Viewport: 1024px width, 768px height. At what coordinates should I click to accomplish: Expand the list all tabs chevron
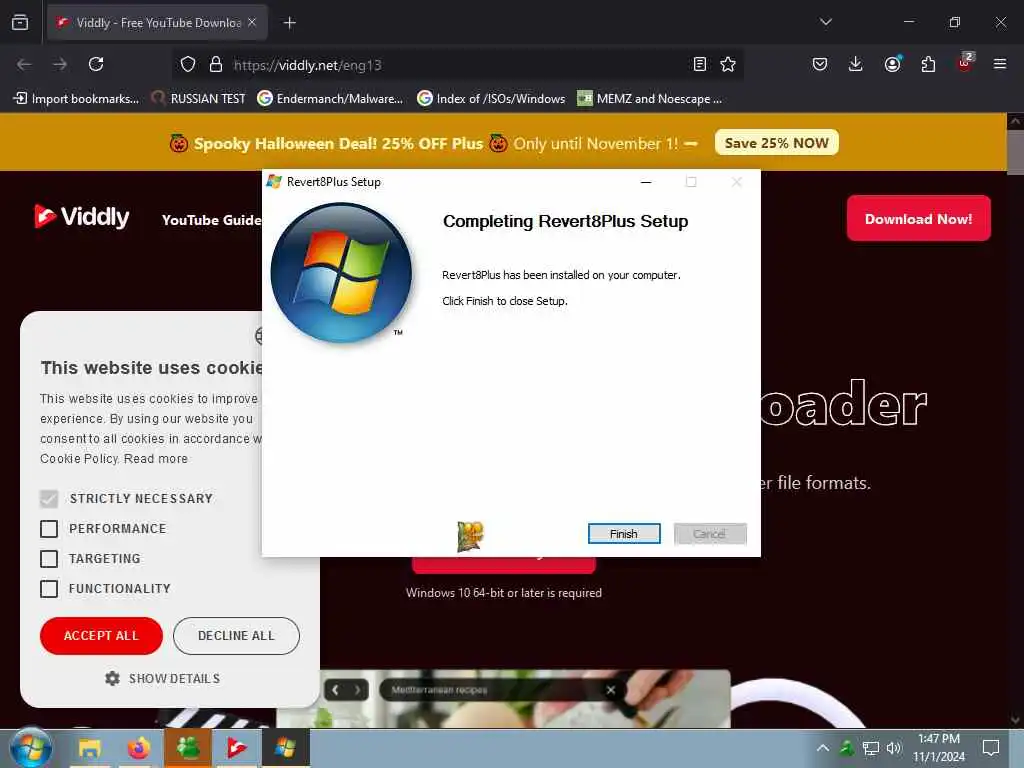click(x=825, y=22)
